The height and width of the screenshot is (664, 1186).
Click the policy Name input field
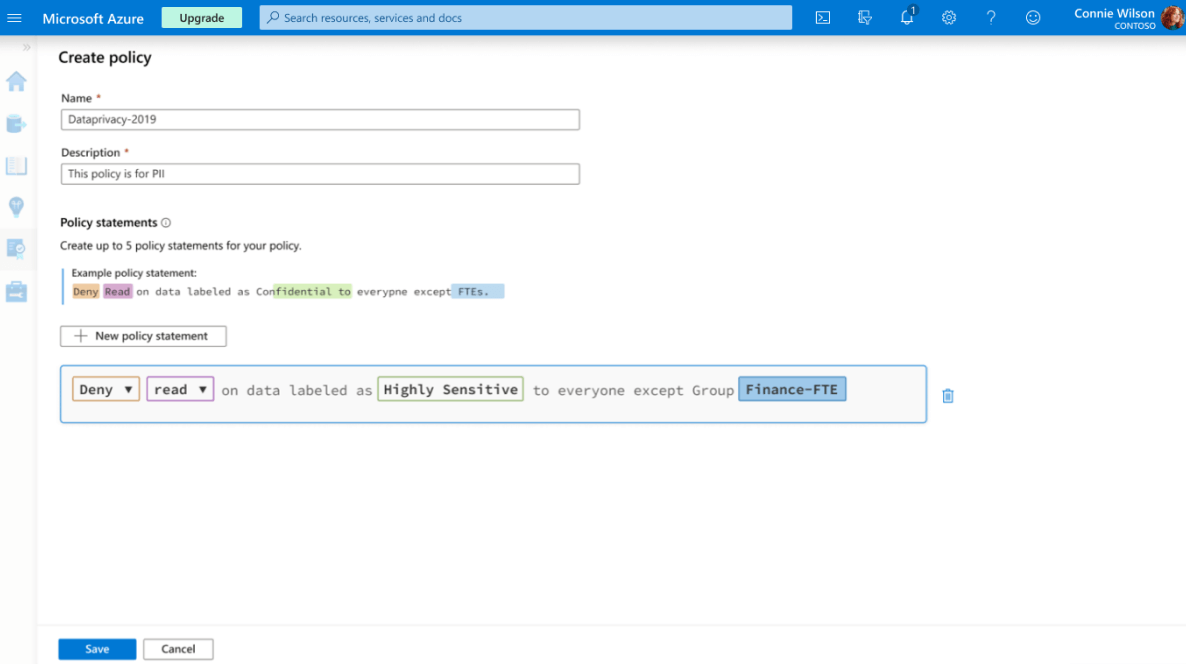320,120
